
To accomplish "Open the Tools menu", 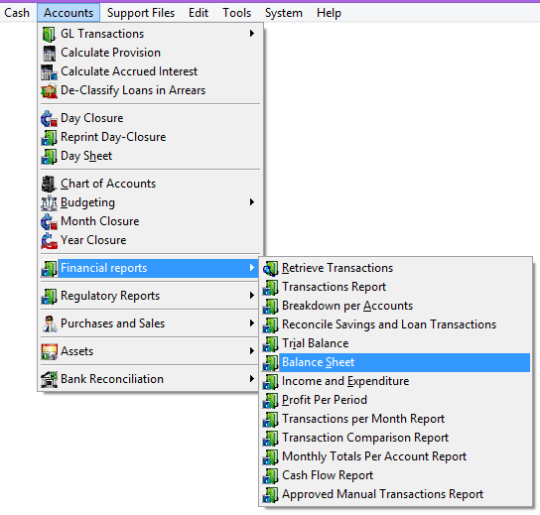I will pyautogui.click(x=237, y=13).
